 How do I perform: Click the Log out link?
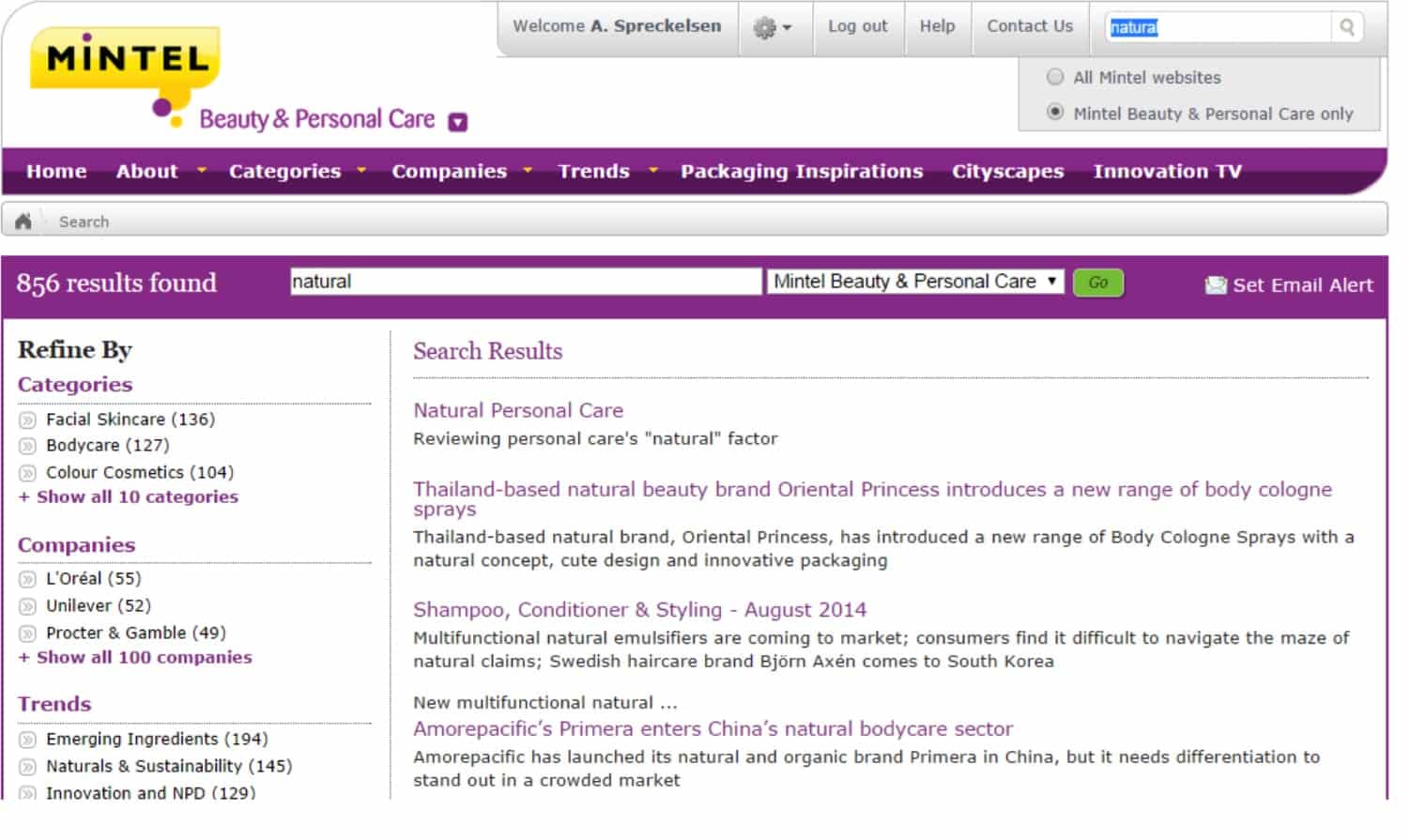point(857,26)
